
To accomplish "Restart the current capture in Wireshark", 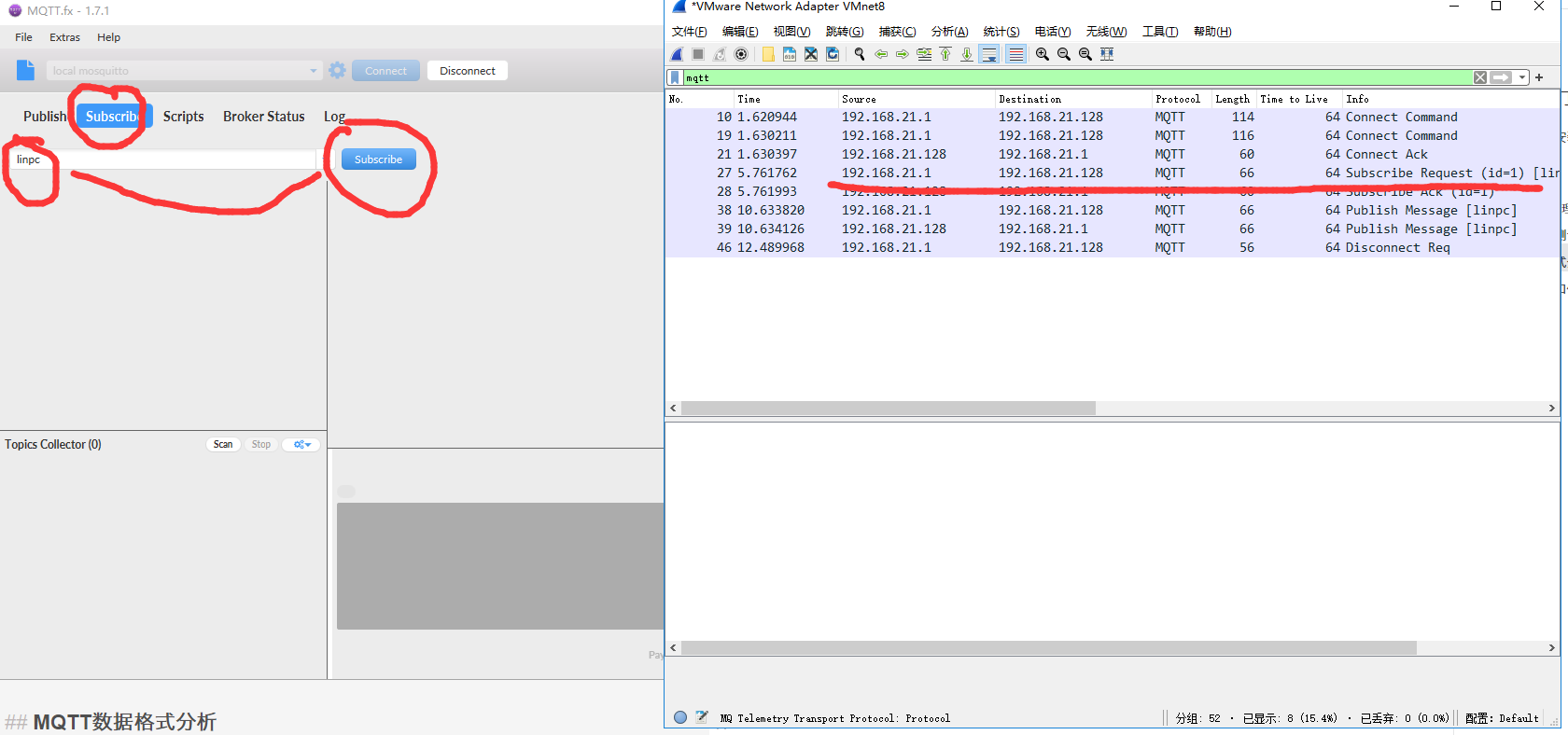I will tap(720, 54).
